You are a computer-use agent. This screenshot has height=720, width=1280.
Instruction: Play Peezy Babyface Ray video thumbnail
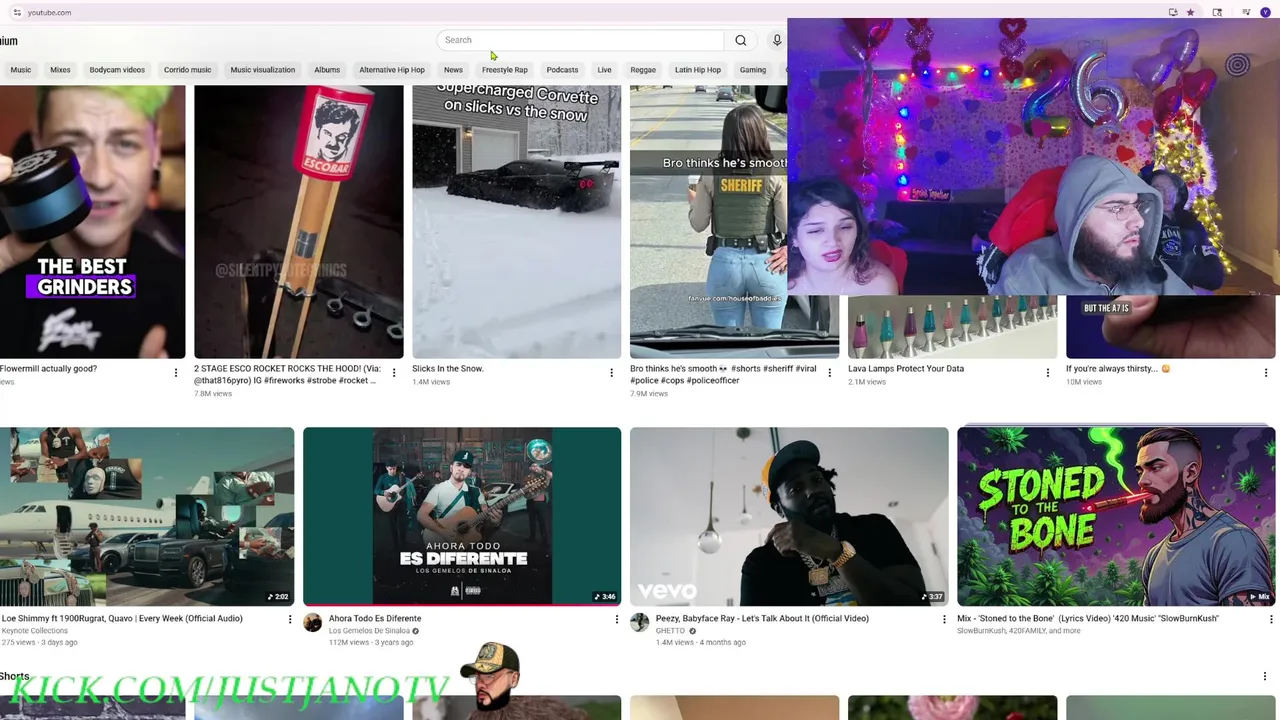(789, 516)
